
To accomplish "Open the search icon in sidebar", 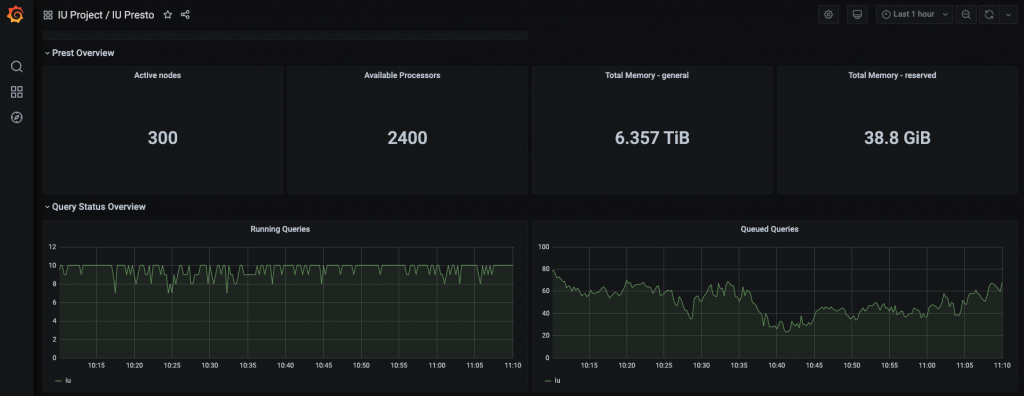I will (x=17, y=67).
